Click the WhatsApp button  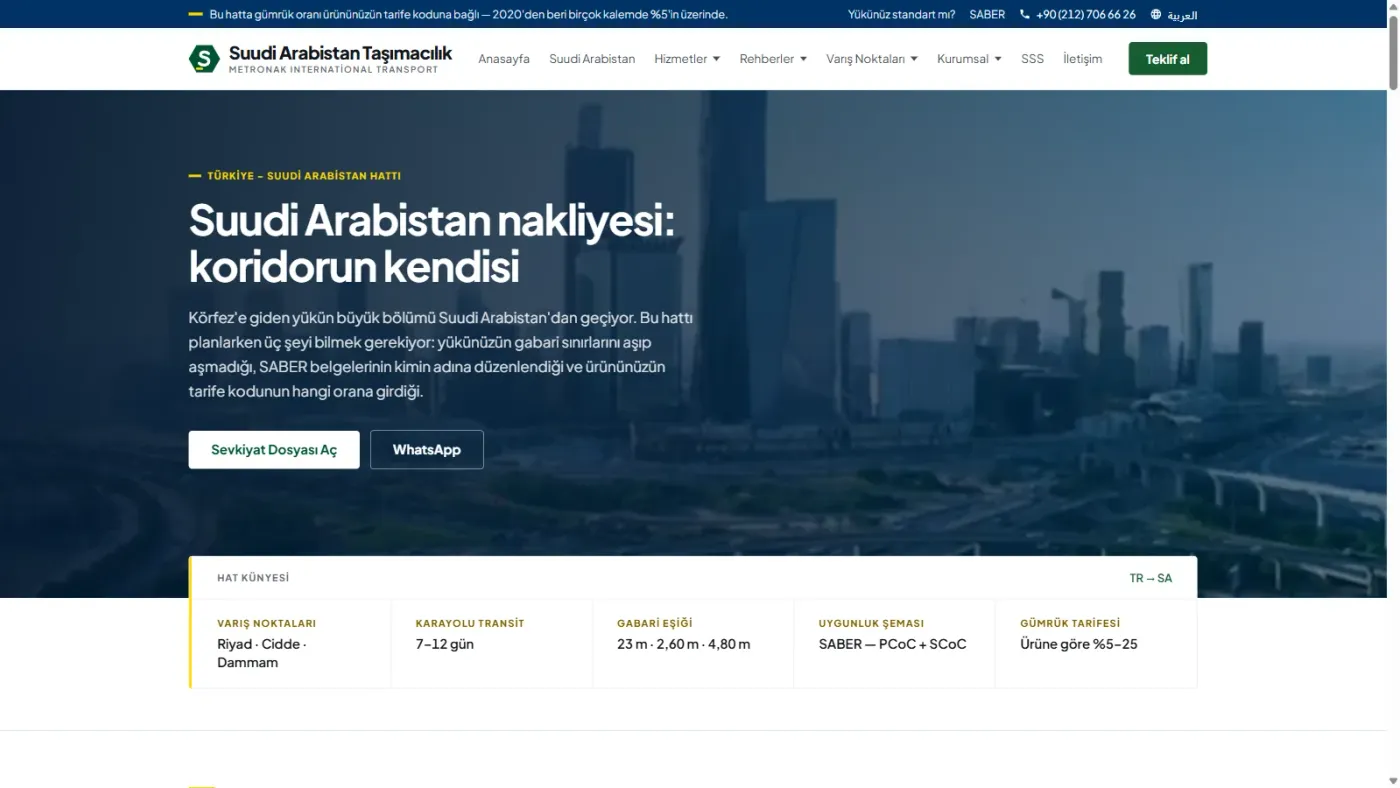(427, 450)
